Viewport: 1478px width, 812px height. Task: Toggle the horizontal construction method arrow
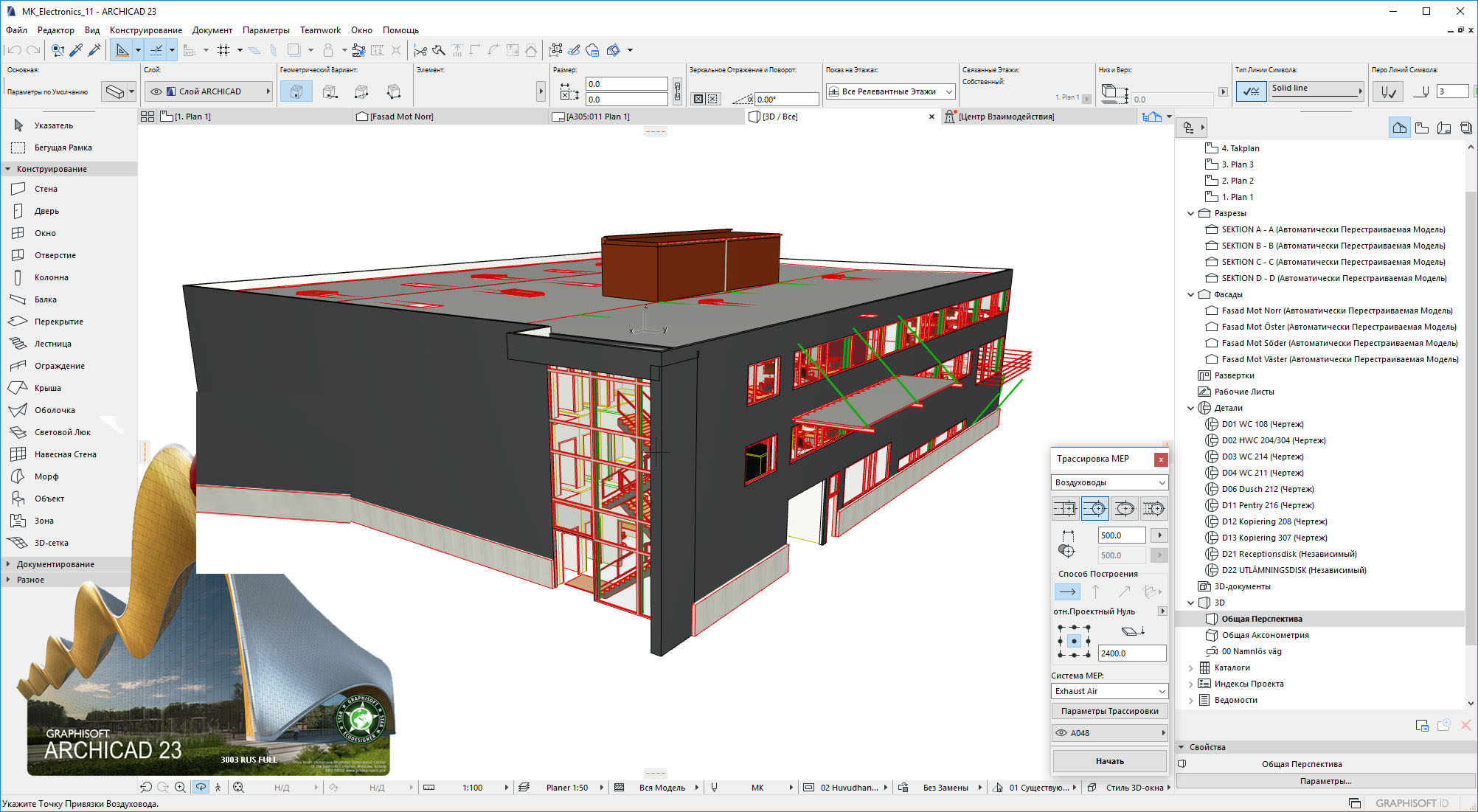tap(1066, 591)
